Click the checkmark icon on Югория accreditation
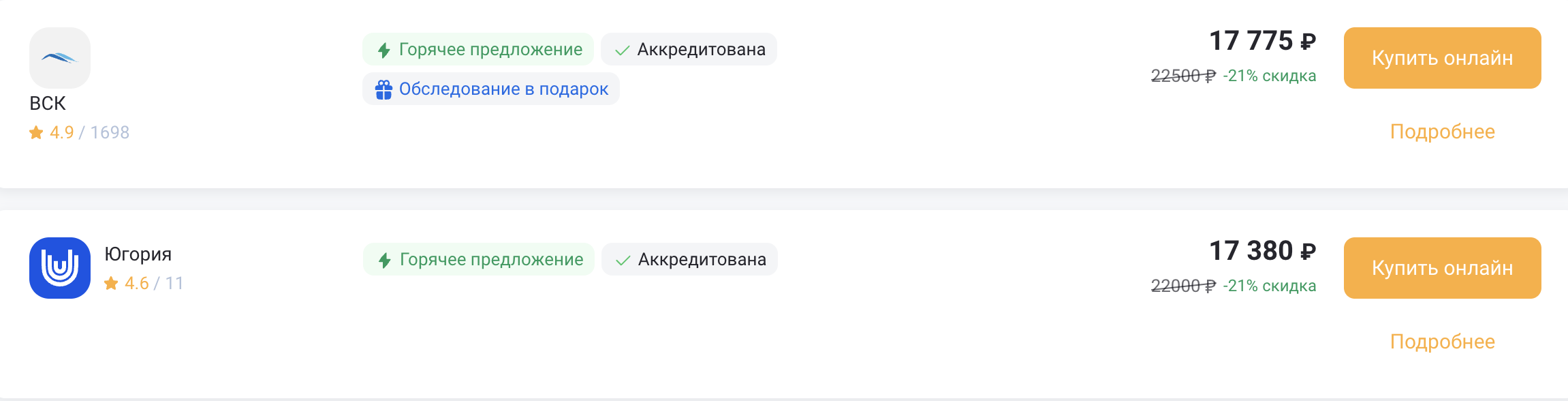 (623, 260)
